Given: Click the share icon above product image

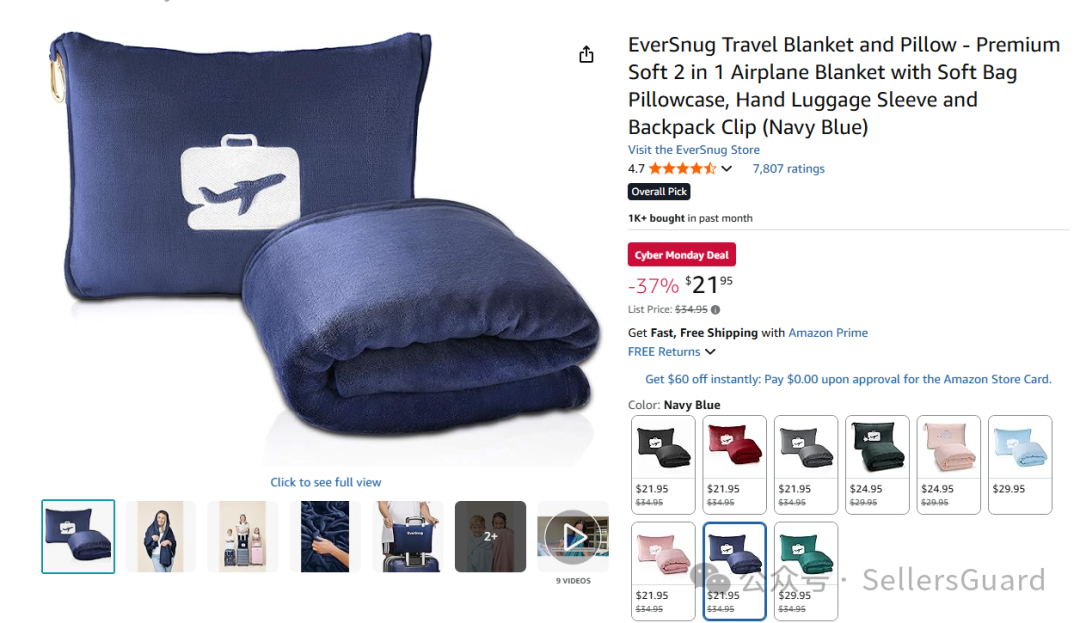Looking at the screenshot, I should (x=586, y=54).
